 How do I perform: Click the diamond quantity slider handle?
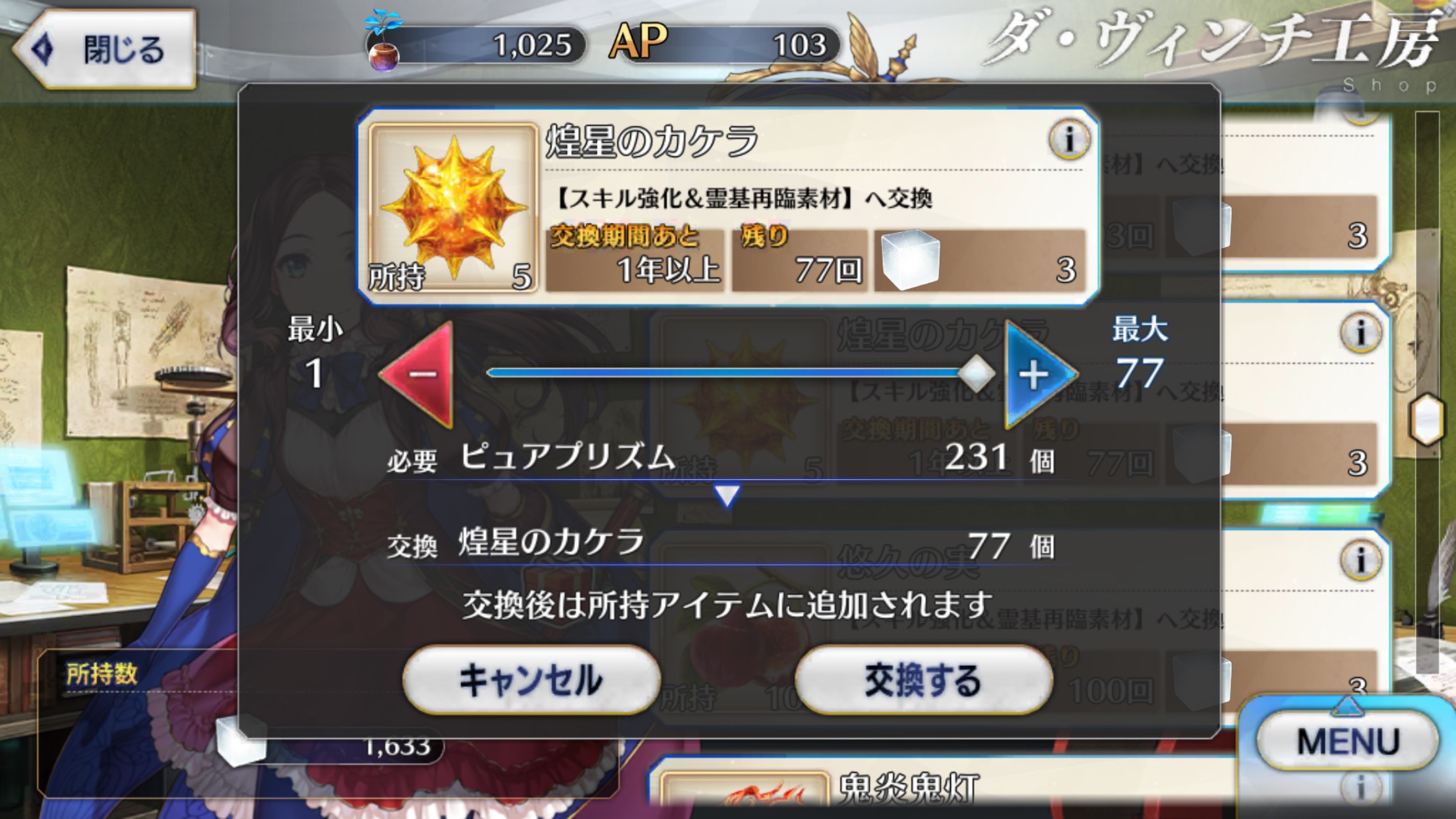pyautogui.click(x=976, y=373)
